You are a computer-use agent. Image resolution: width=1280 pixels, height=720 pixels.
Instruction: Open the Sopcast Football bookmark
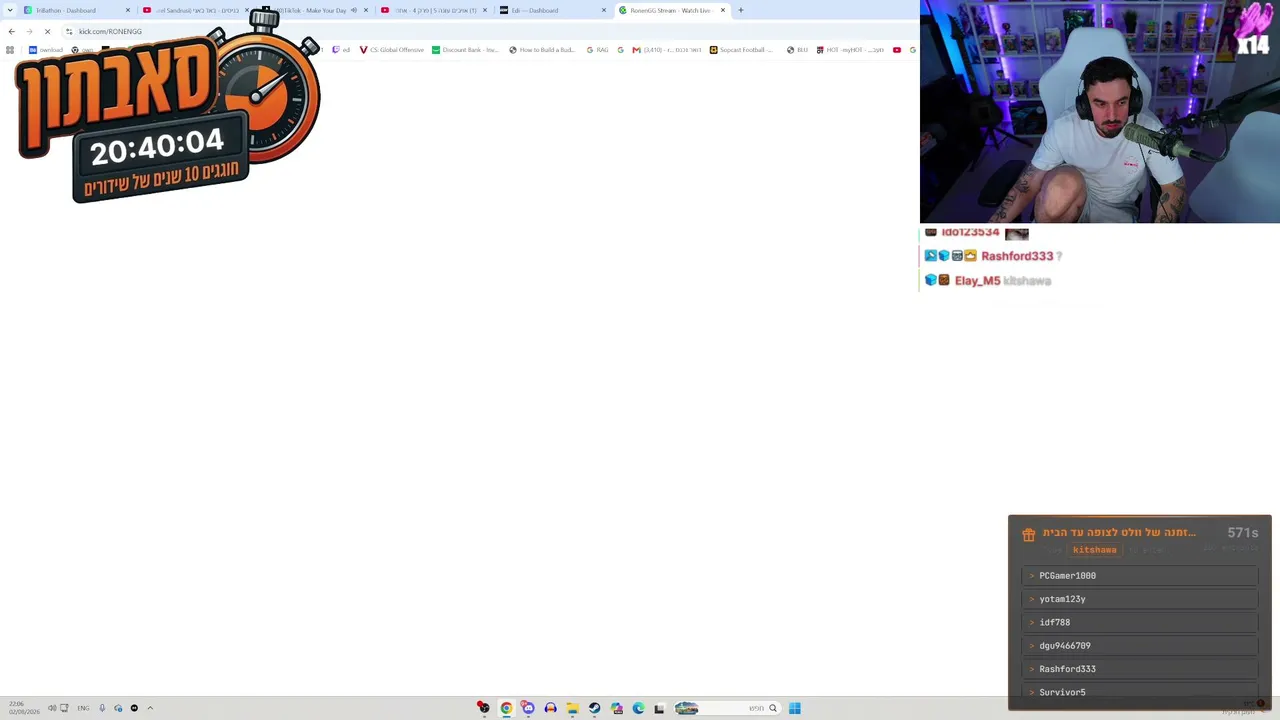coord(742,50)
